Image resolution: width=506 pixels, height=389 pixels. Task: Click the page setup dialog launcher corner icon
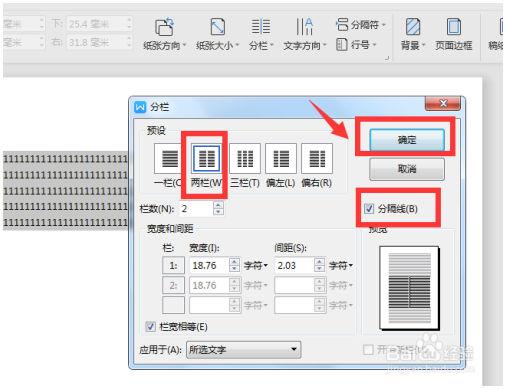coord(387,58)
